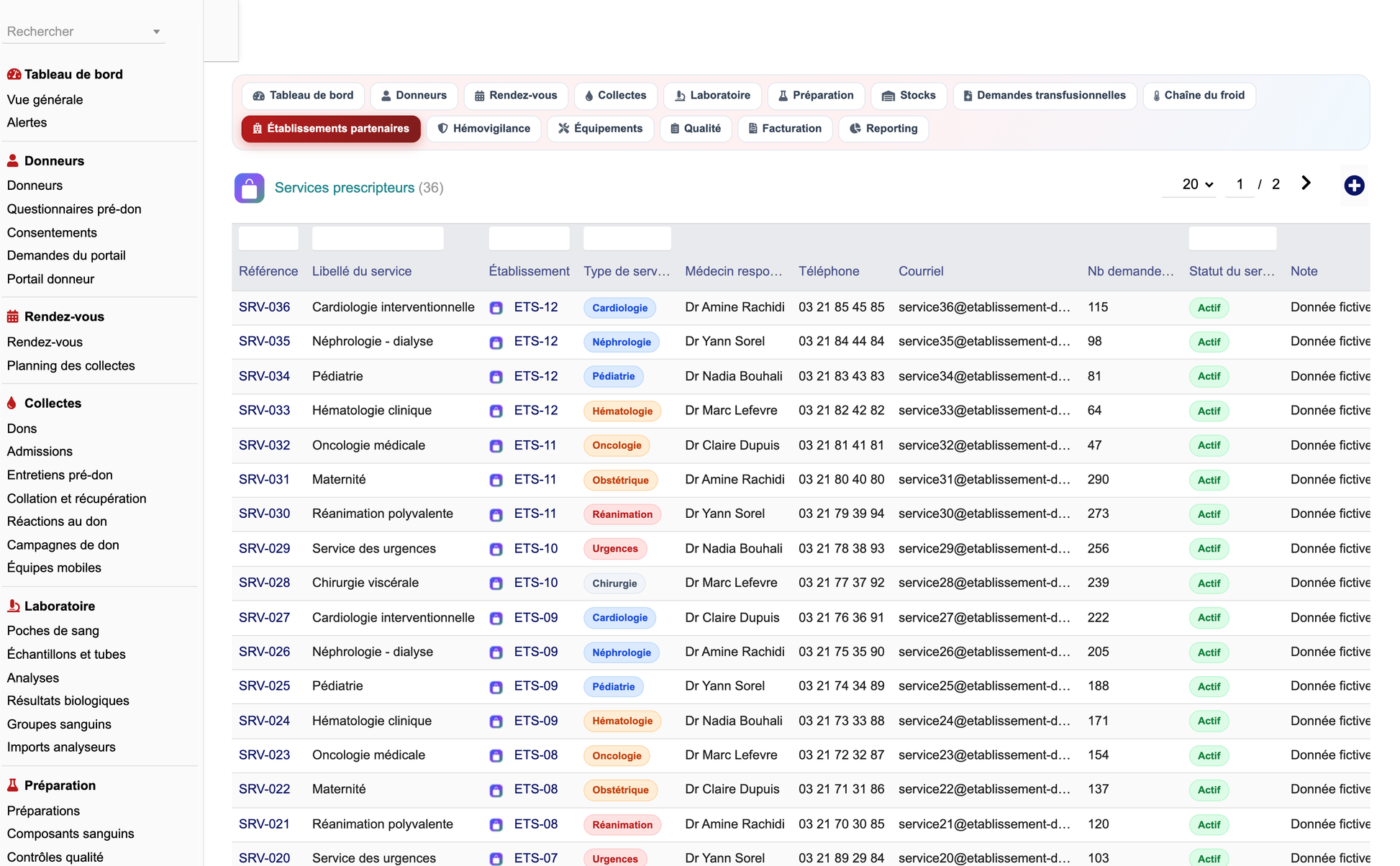This screenshot has height=866, width=1400.
Task: Click the Préparation flask icon in the sidebar
Action: click(x=12, y=785)
